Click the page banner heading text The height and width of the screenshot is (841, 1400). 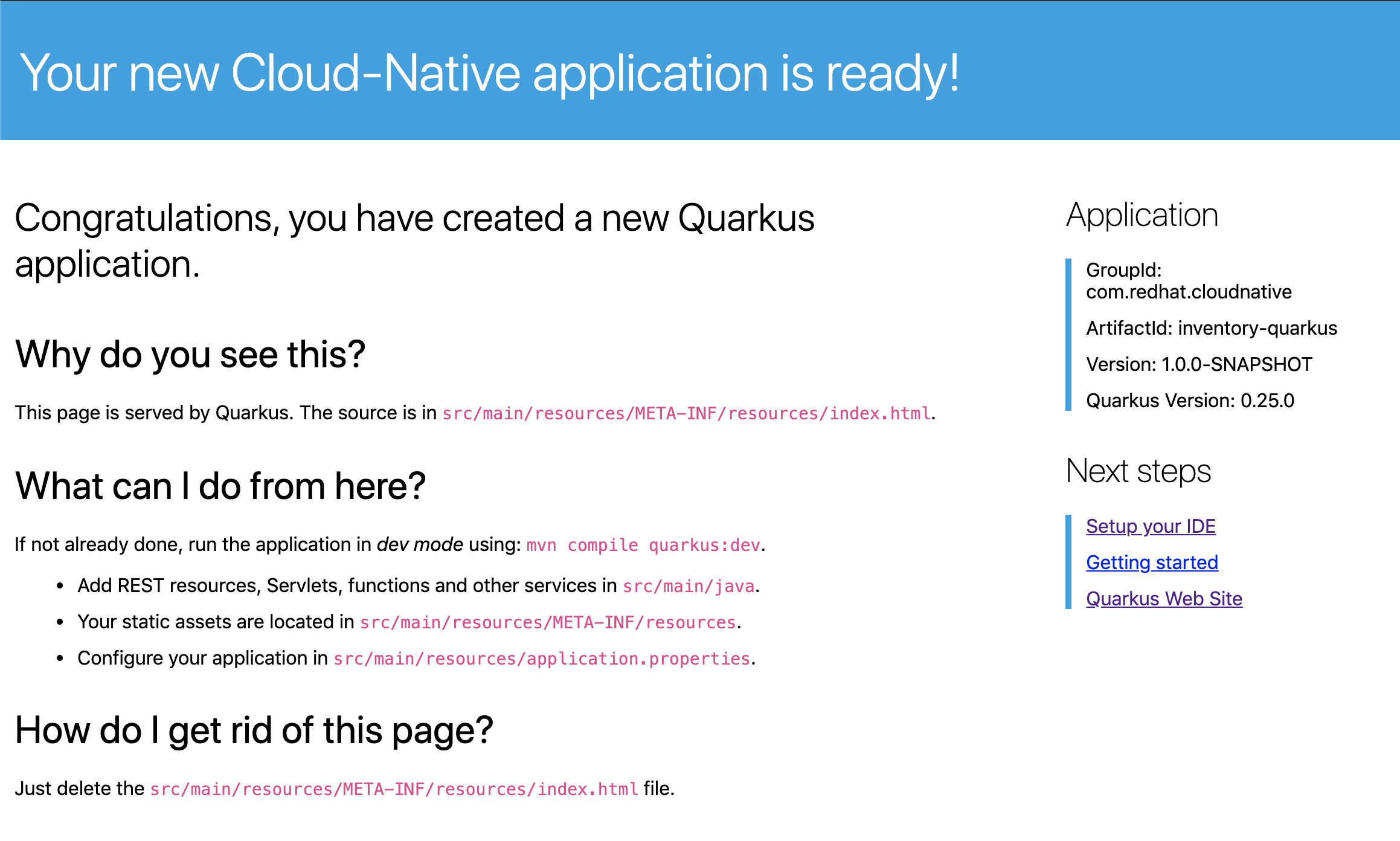click(489, 73)
